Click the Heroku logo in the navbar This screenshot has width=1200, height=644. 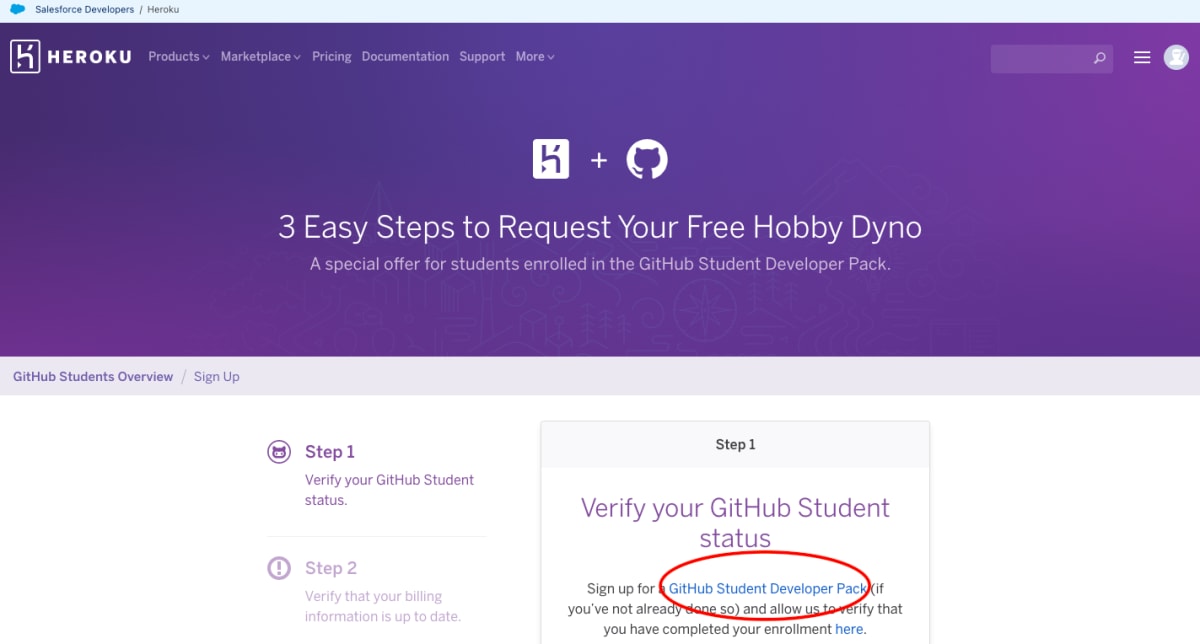tap(71, 57)
